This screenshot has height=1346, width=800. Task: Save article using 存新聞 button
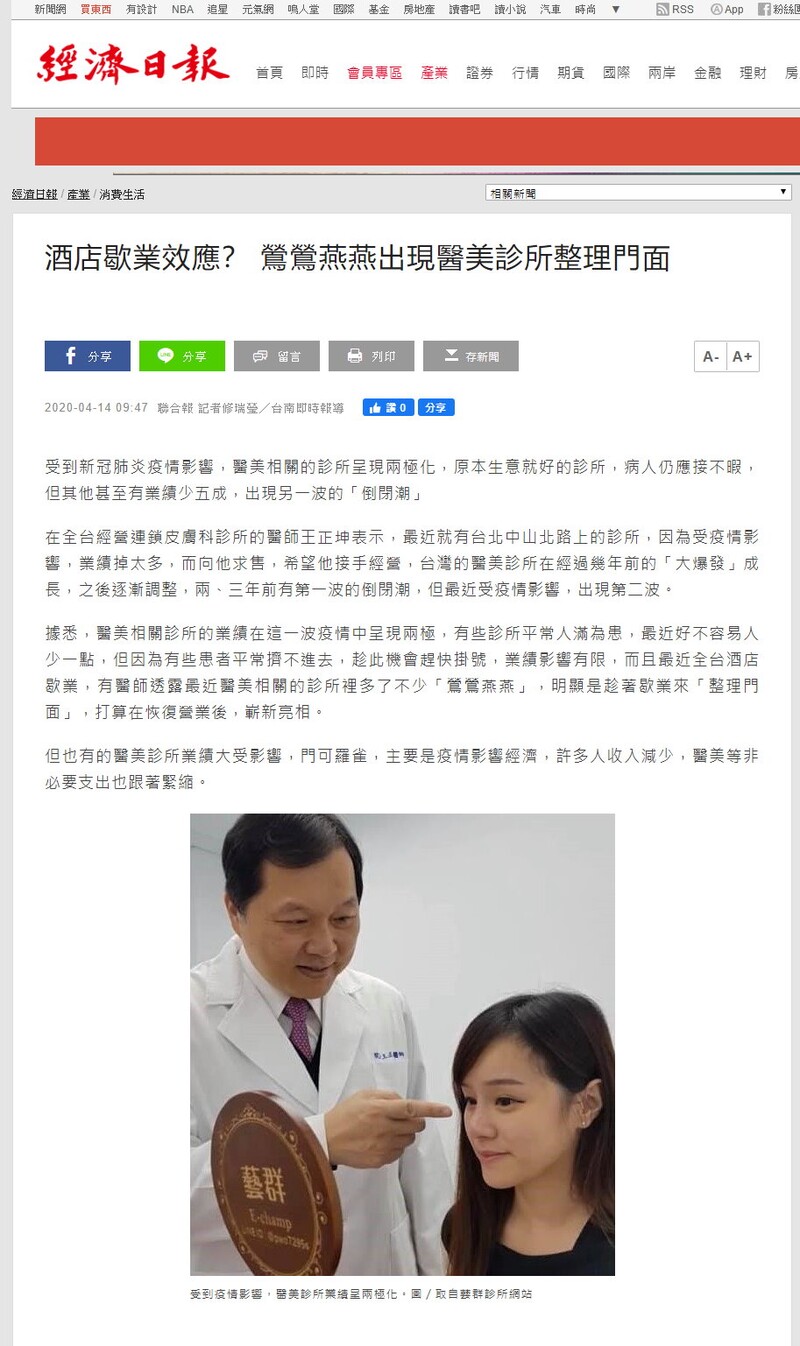pyautogui.click(x=470, y=356)
